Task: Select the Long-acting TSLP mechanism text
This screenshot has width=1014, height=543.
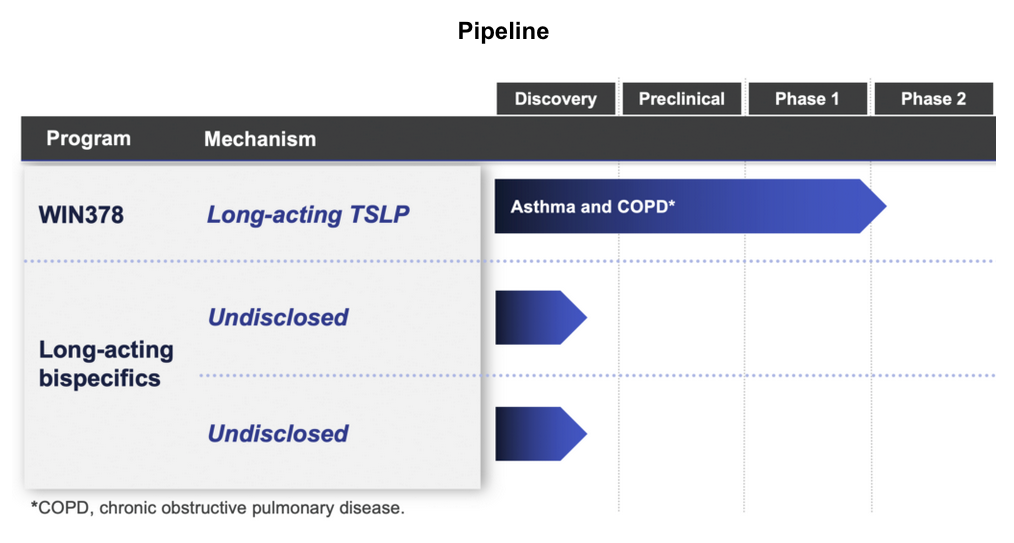Action: [308, 214]
